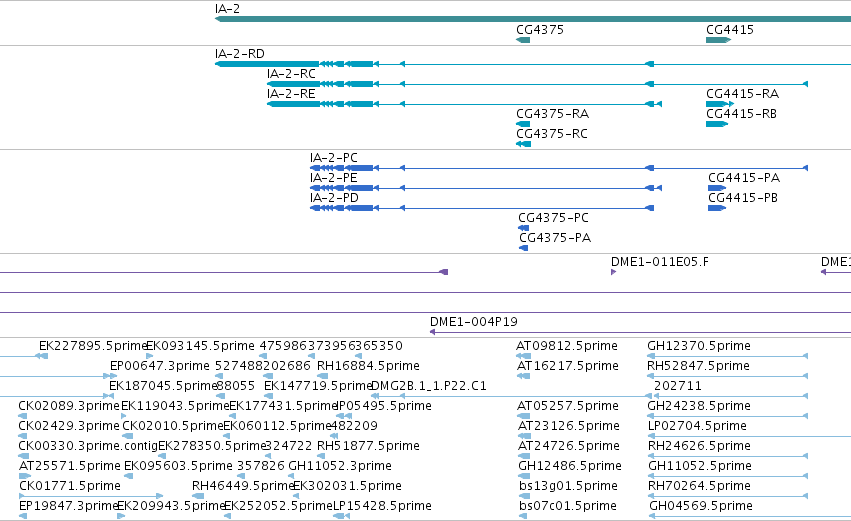The width and height of the screenshot is (851, 521).
Task: Select the IA-2 gene label
Action: tap(227, 9)
